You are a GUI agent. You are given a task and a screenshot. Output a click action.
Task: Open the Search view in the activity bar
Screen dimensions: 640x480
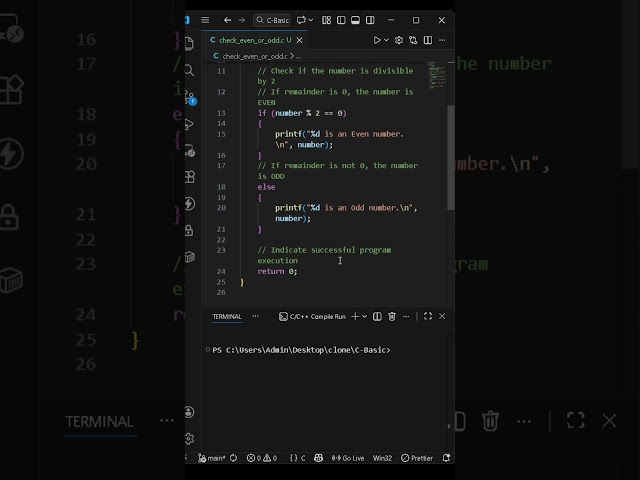point(189,70)
